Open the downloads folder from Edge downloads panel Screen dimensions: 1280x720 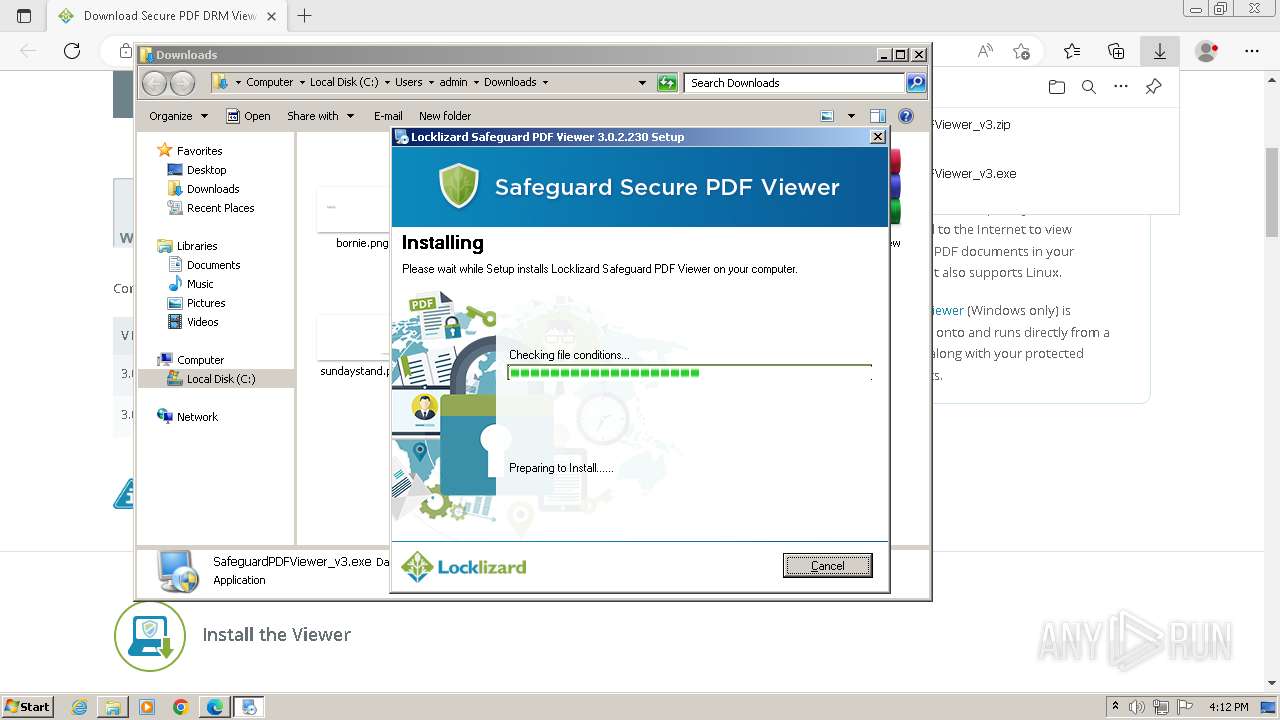(1057, 87)
